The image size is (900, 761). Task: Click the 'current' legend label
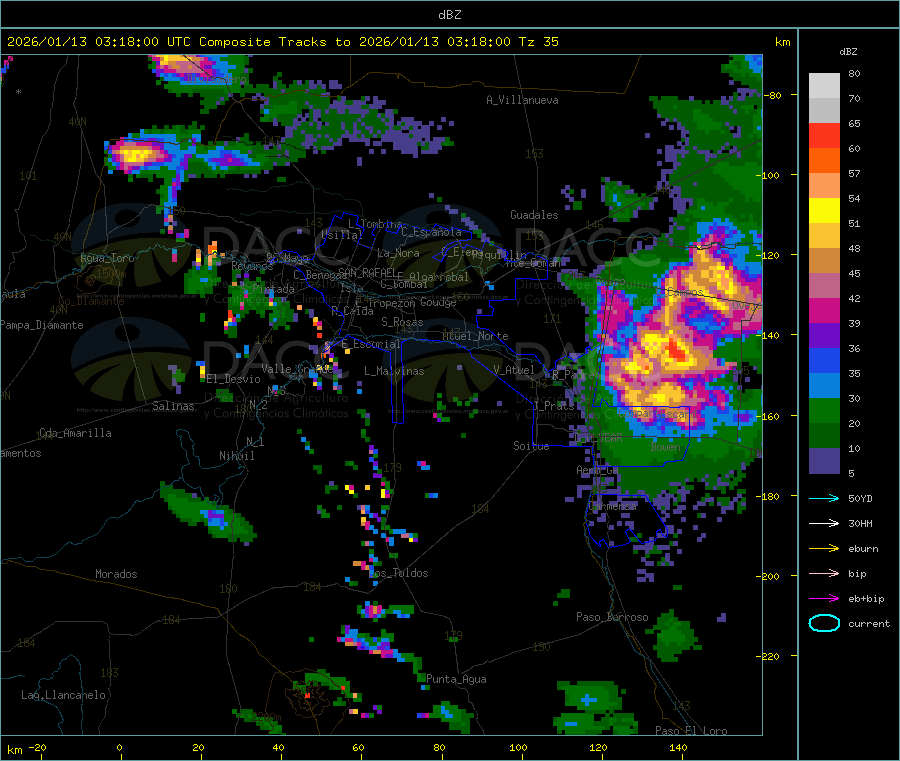click(869, 623)
